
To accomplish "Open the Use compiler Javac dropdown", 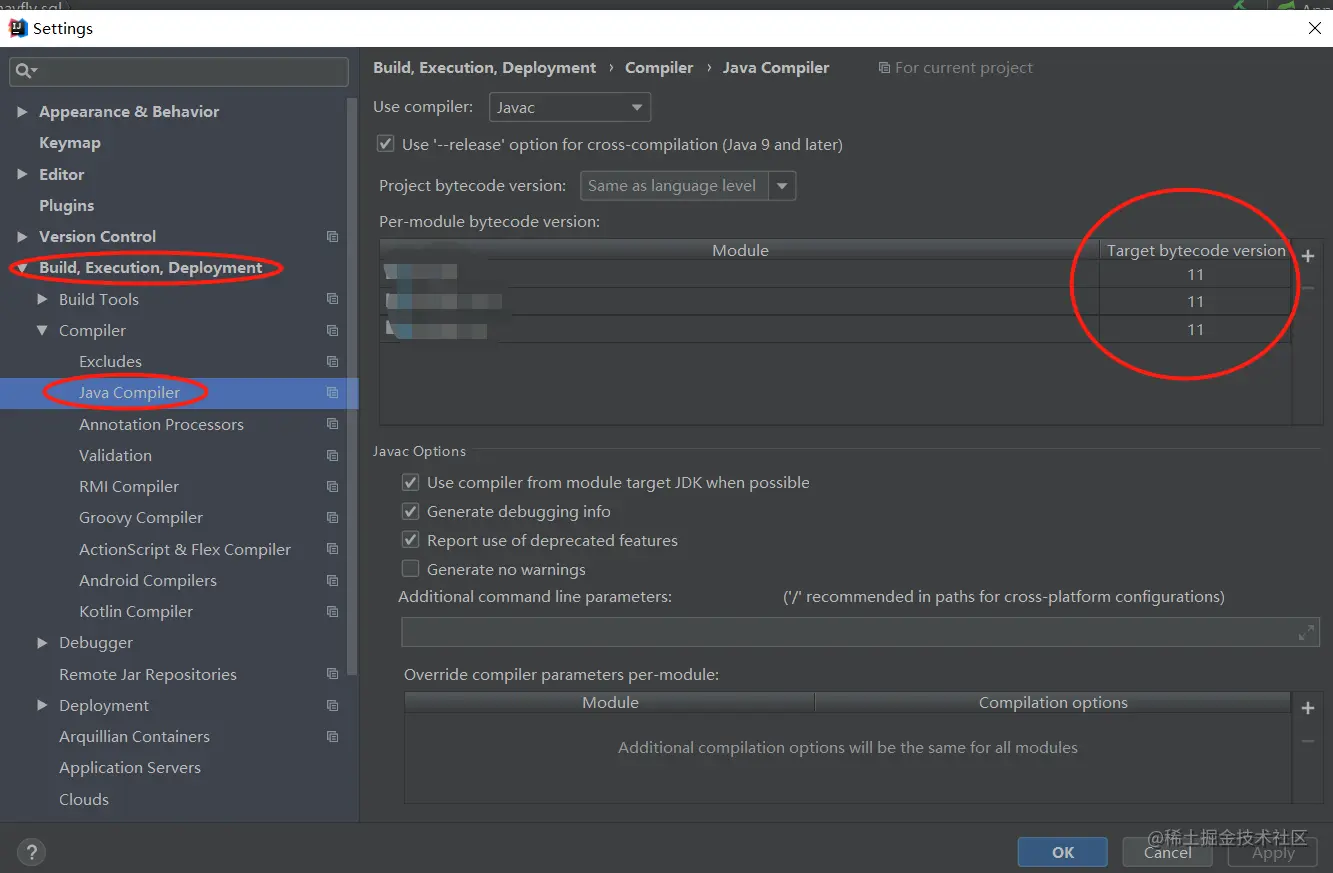I will click(x=570, y=107).
